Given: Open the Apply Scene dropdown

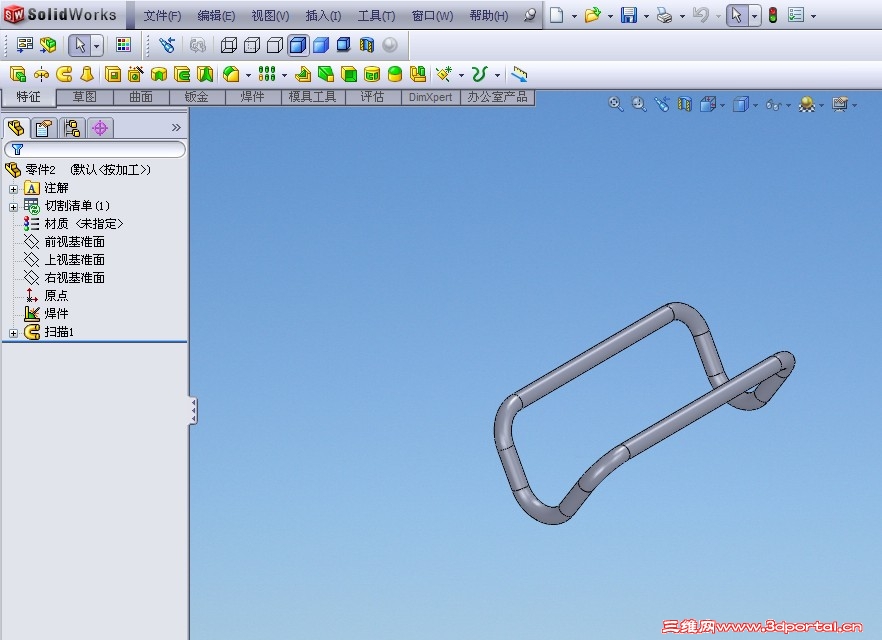Looking at the screenshot, I should pyautogui.click(x=821, y=105).
